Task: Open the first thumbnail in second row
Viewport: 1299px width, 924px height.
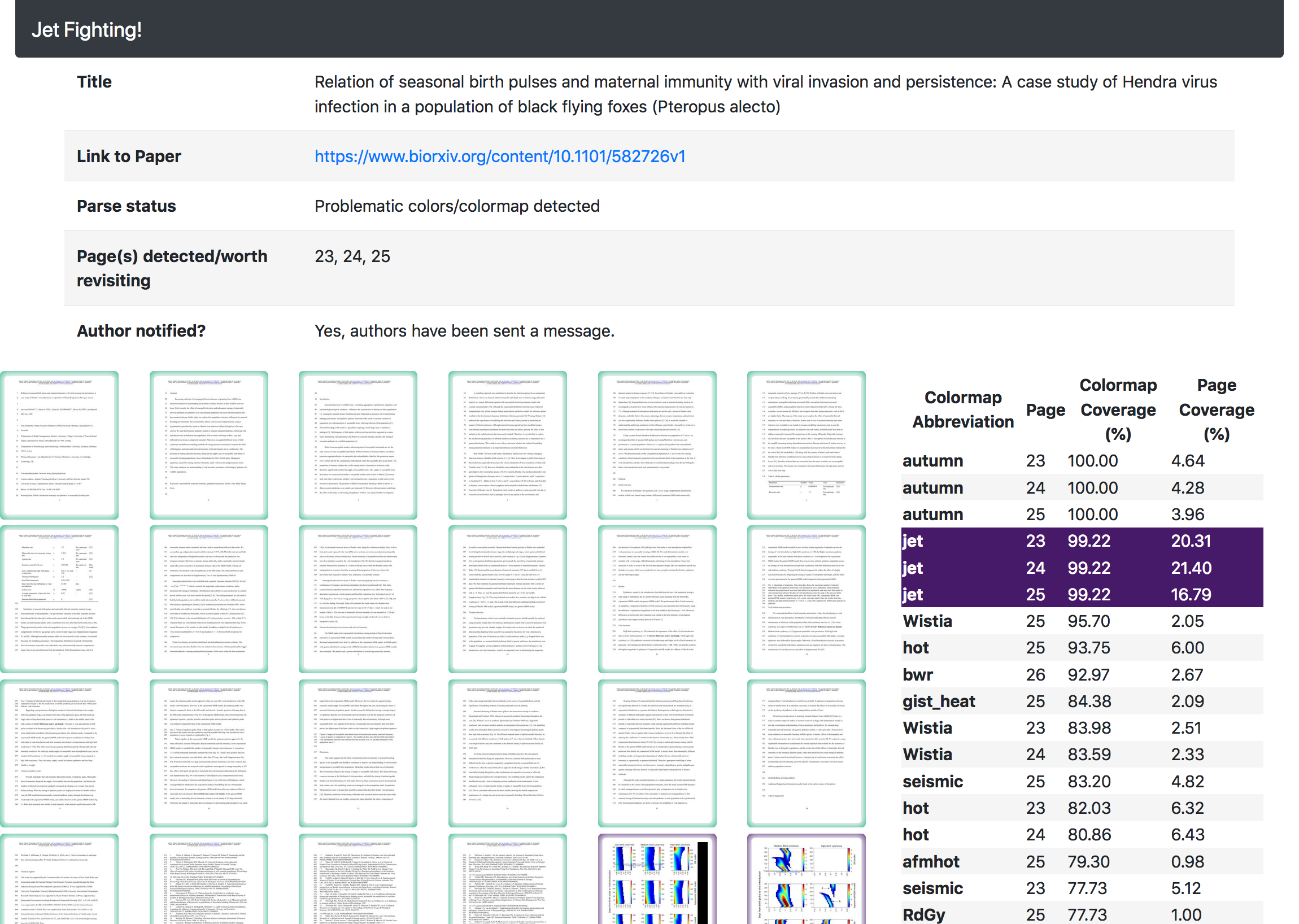Action: [x=59, y=599]
